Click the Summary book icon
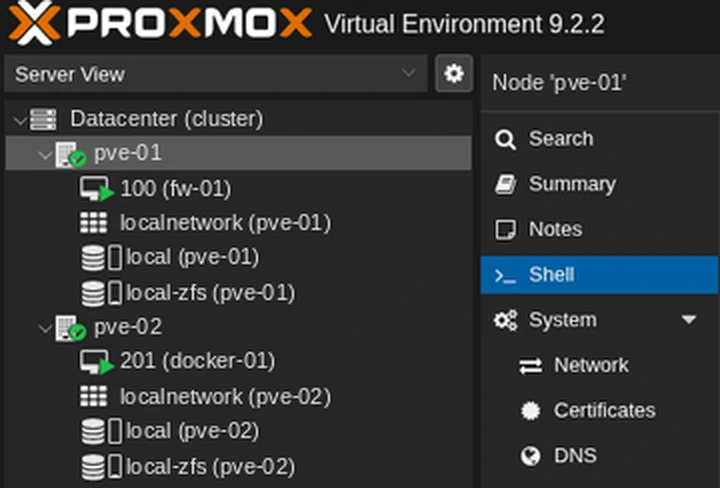This screenshot has height=488, width=720. click(x=505, y=185)
